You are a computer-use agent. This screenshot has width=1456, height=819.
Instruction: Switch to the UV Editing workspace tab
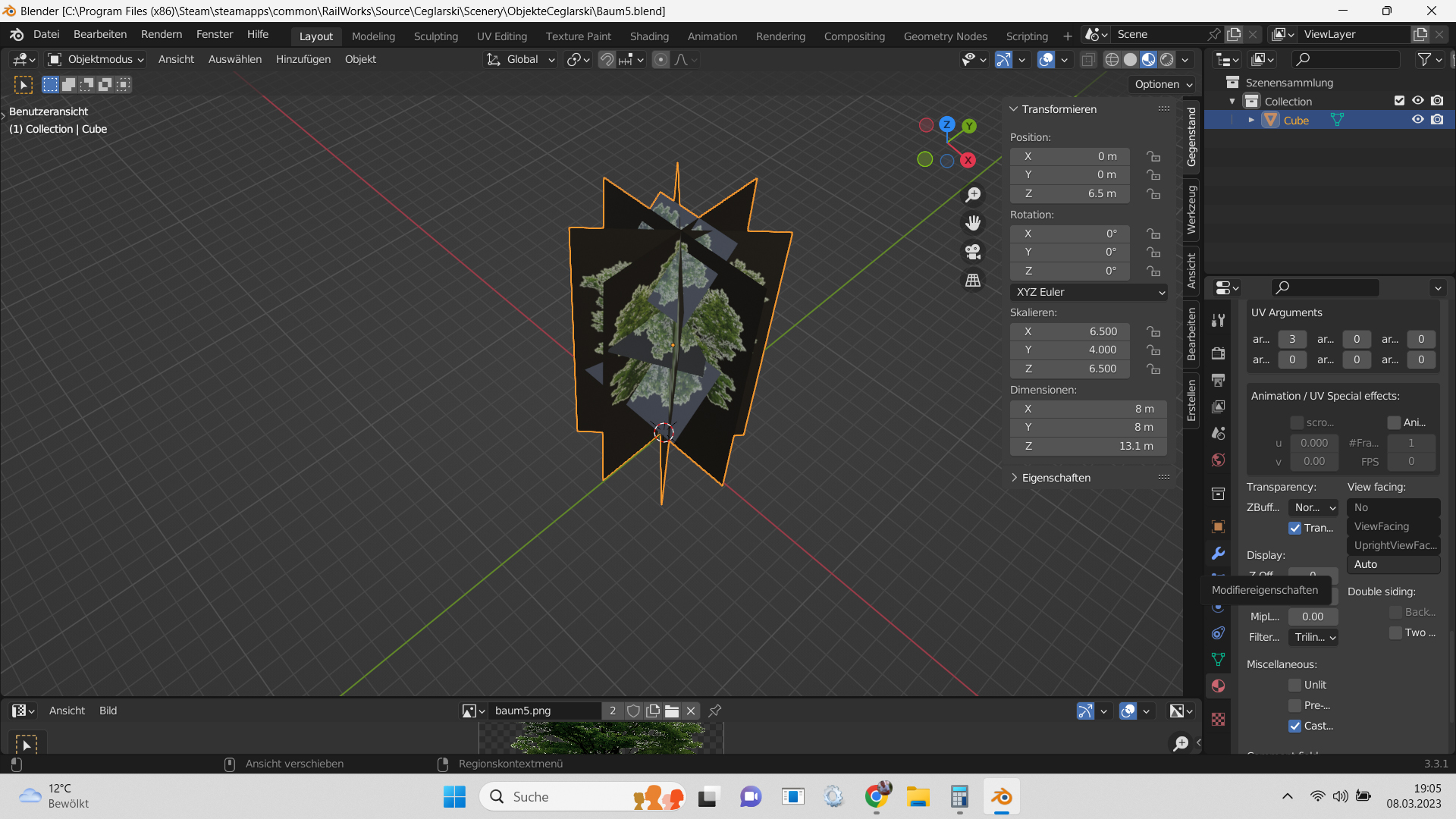point(502,36)
